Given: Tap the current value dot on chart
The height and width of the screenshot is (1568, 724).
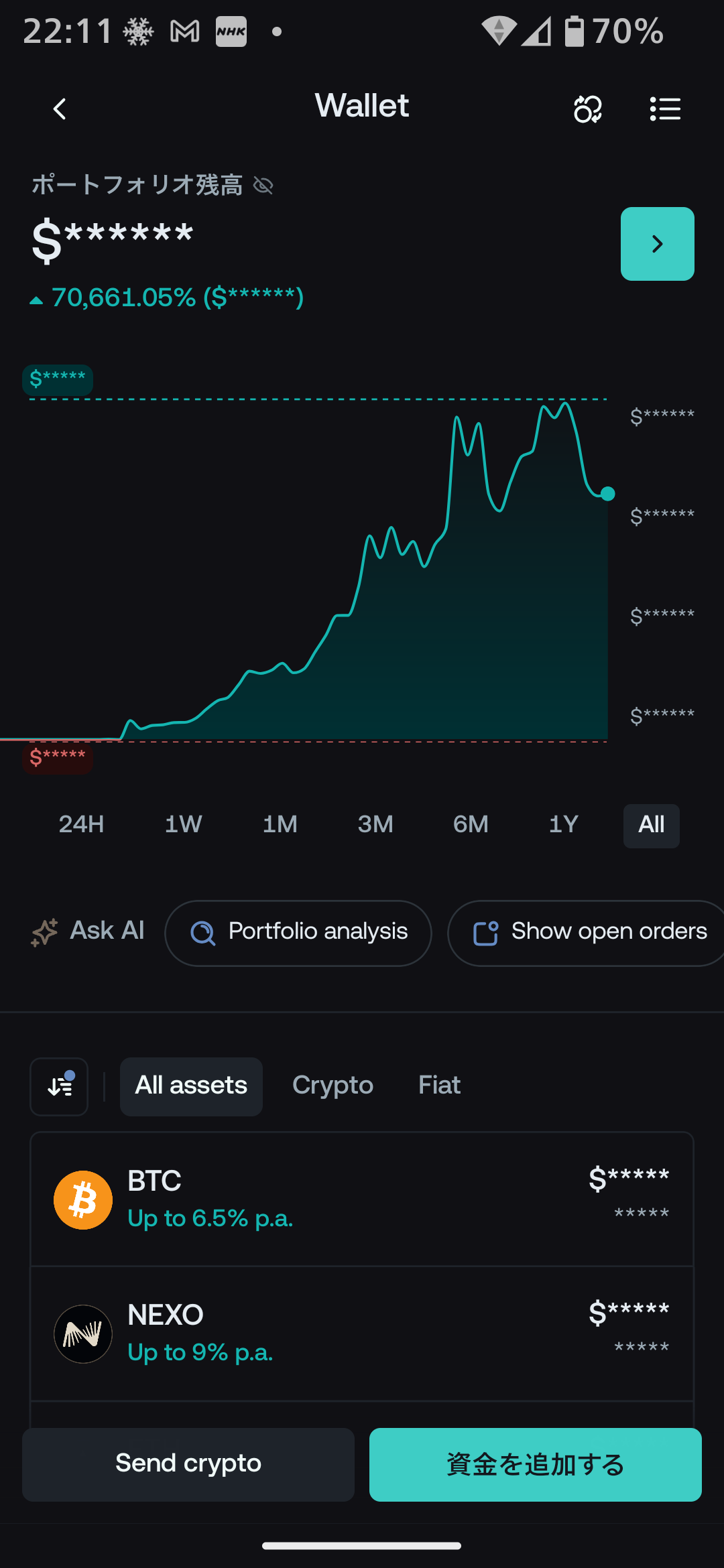Looking at the screenshot, I should pos(607,494).
